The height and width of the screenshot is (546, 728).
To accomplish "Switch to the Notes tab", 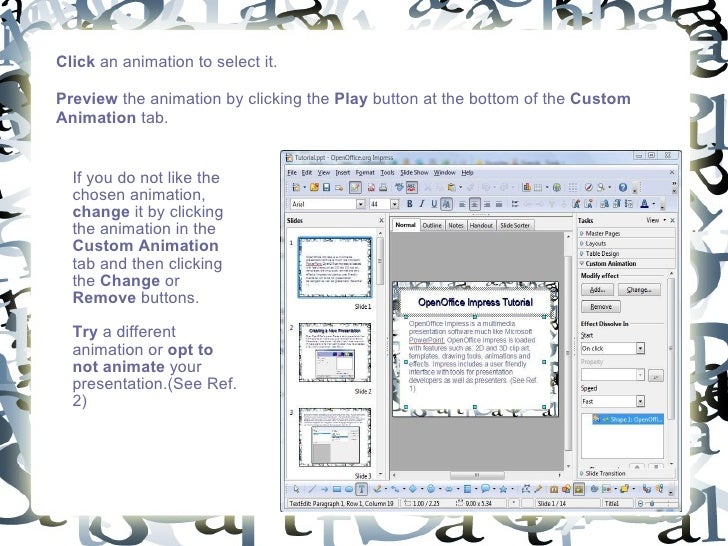I will coord(456,225).
